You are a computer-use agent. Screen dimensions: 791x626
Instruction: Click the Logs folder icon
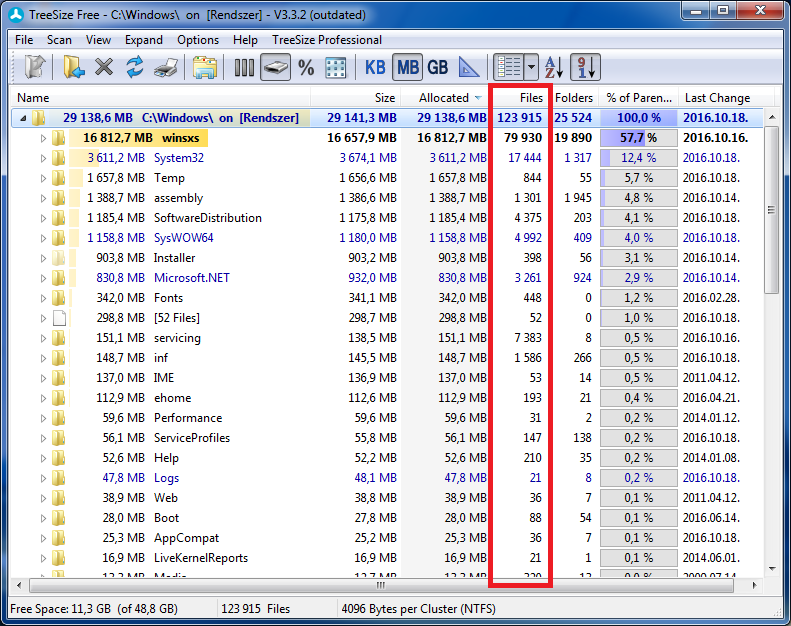(x=59, y=478)
